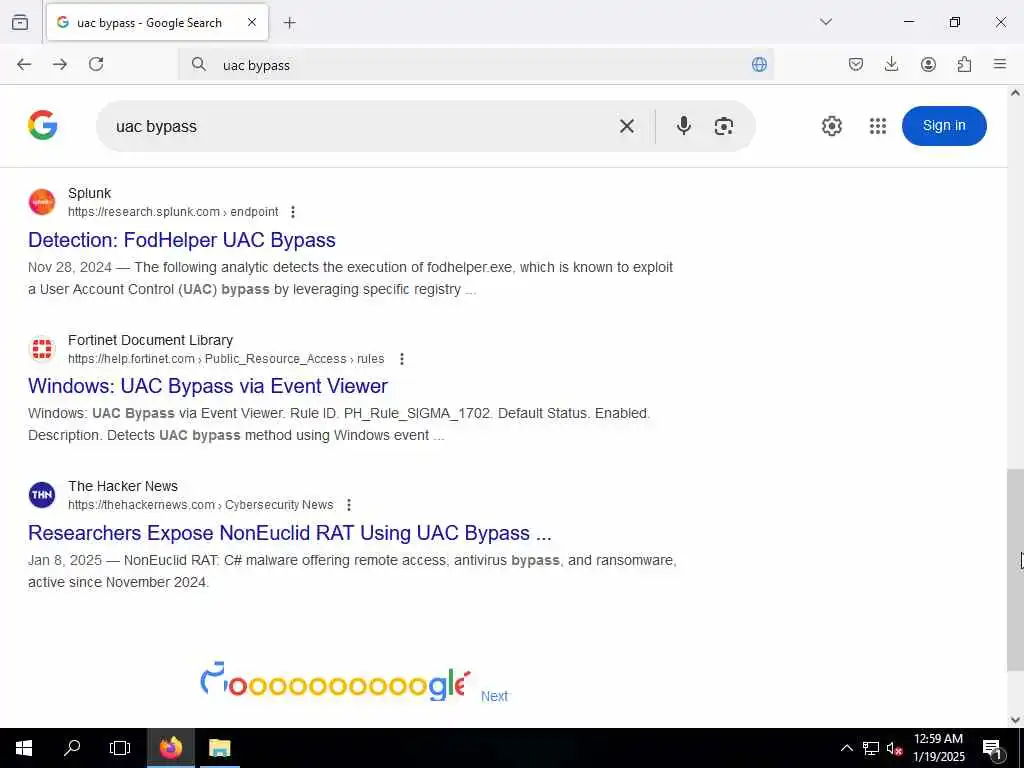The height and width of the screenshot is (768, 1024).
Task: Clear the search query with X
Action: [626, 126]
